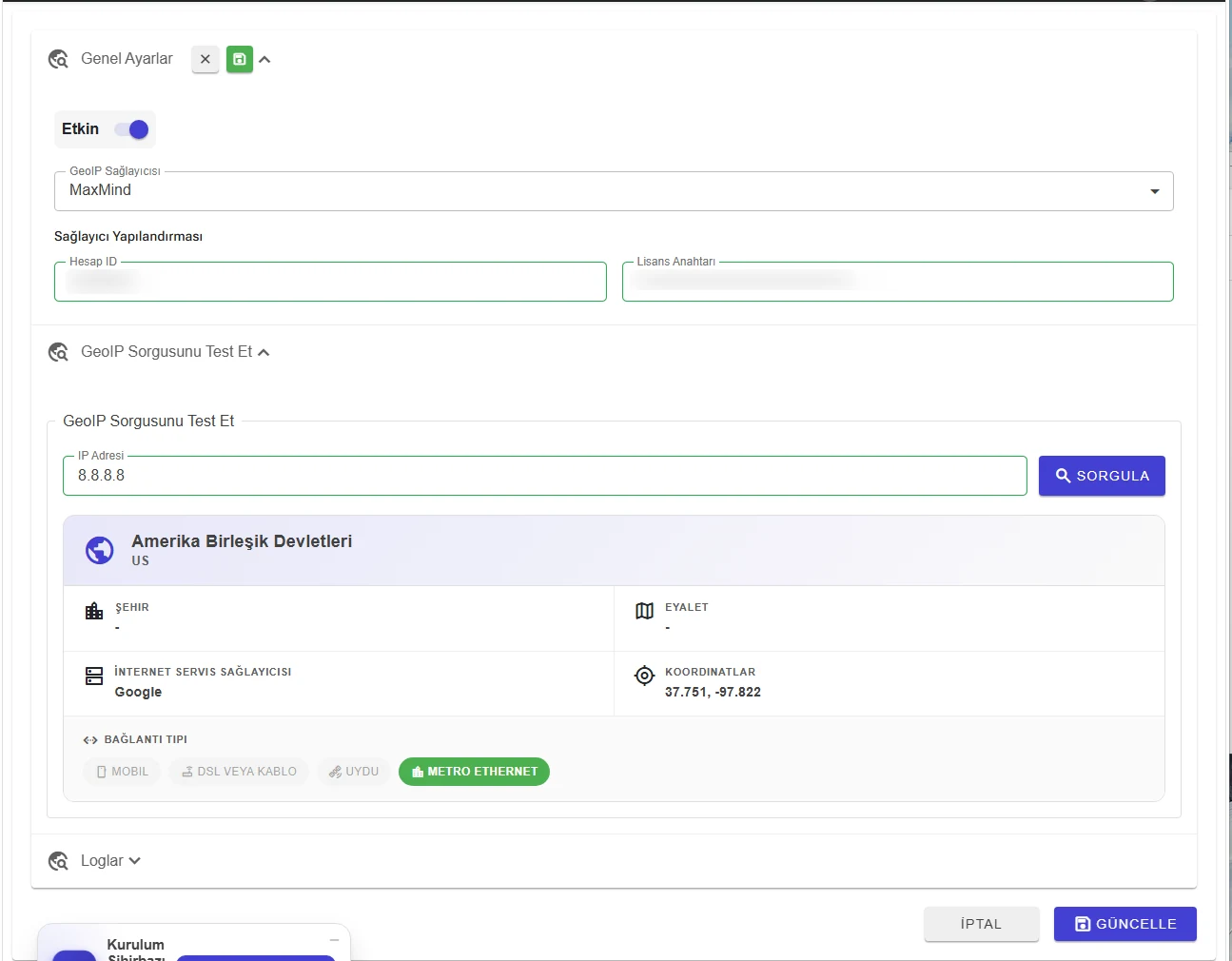Click the globe icon beside Loglar
Image resolution: width=1232 pixels, height=961 pixels.
[58, 861]
